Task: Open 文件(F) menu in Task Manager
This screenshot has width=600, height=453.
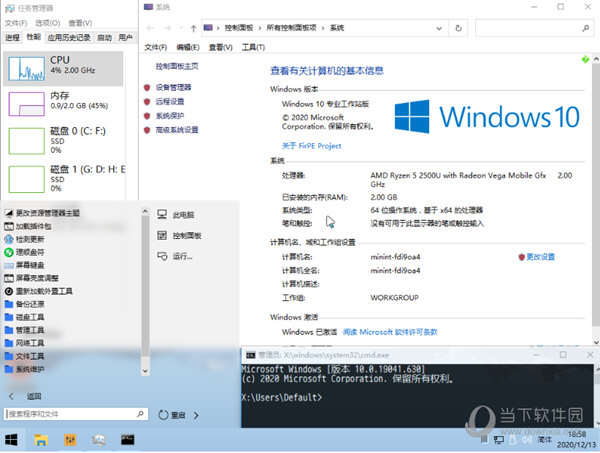Action: pyautogui.click(x=16, y=23)
